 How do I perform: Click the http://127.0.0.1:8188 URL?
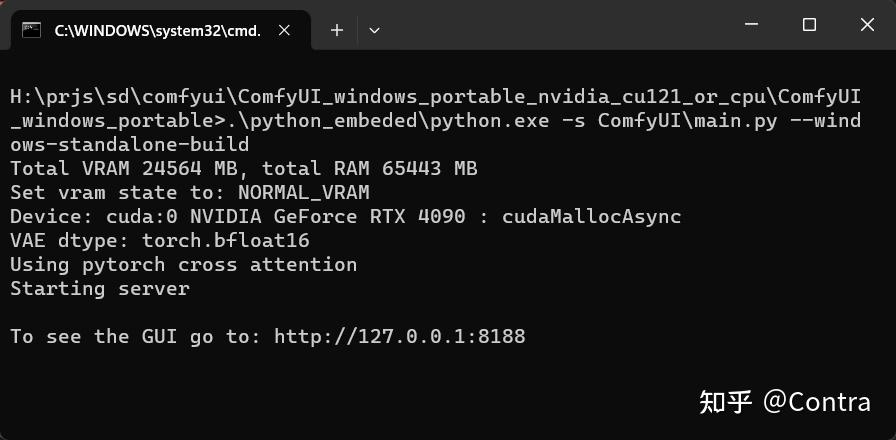click(x=399, y=337)
